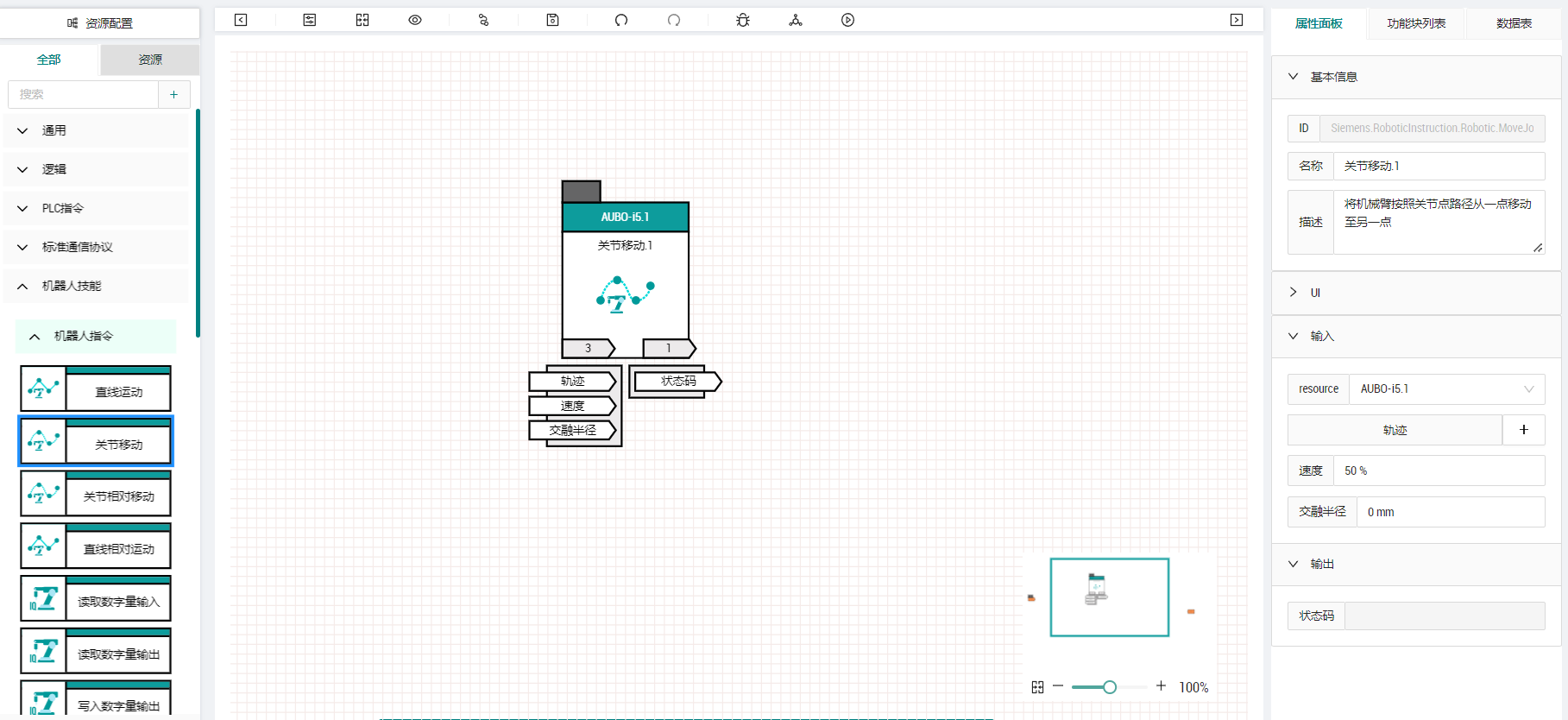Click the AUBO-i5.1 block header on canvas
Image resolution: width=1568 pixels, height=720 pixels.
[x=626, y=217]
